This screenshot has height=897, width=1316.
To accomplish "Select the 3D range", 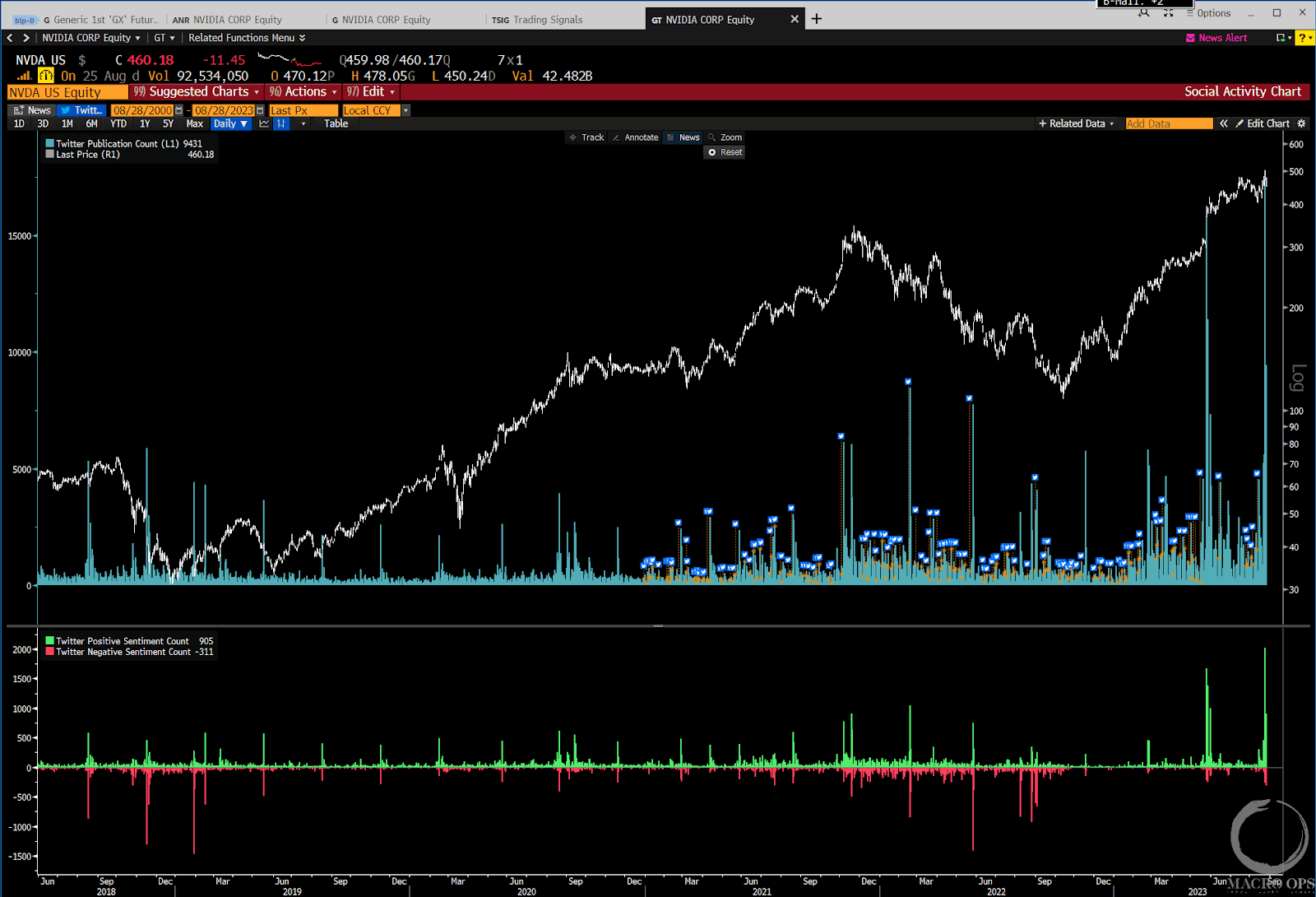I will (x=43, y=123).
